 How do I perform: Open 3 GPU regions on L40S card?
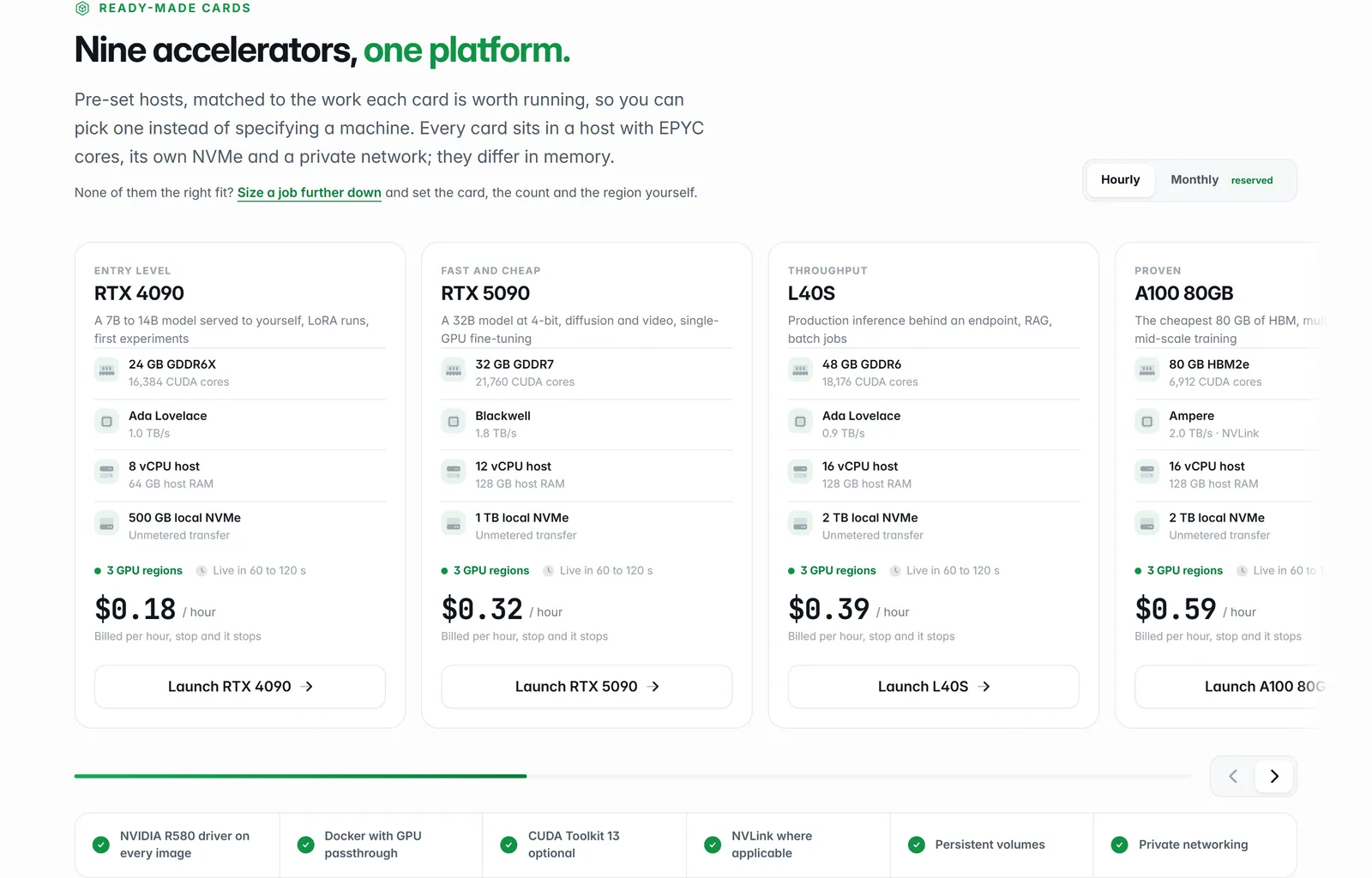point(838,571)
